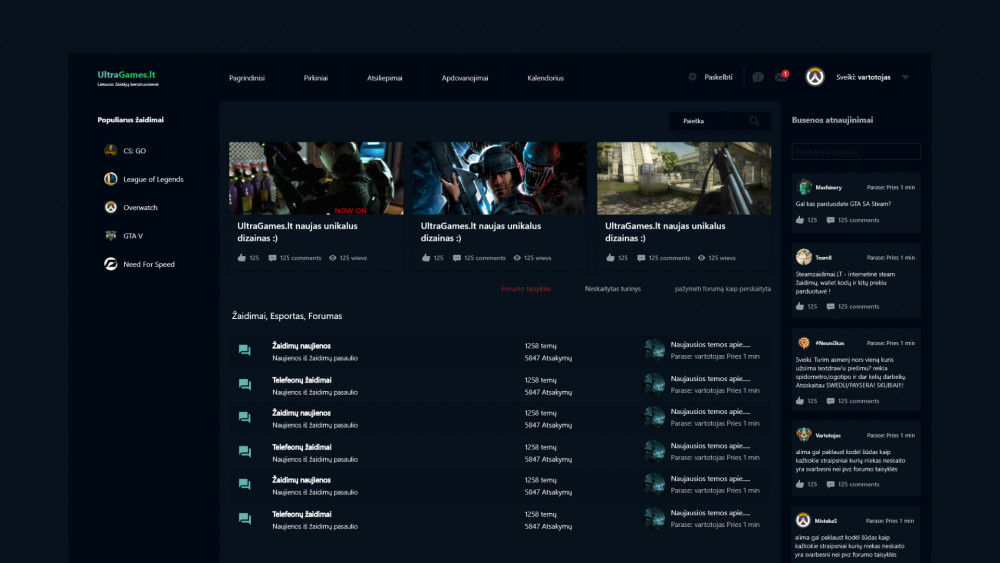Click the info chat bubble icon in header
The height and width of the screenshot is (563, 1000).
758,77
